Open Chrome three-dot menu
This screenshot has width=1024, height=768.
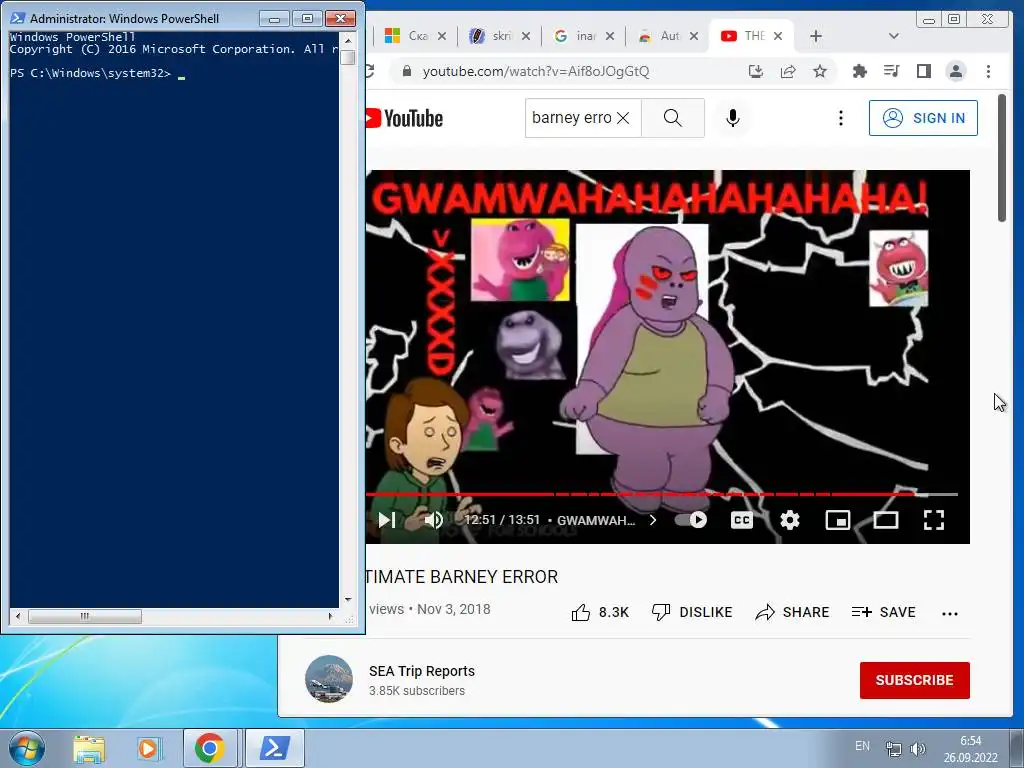[x=988, y=71]
